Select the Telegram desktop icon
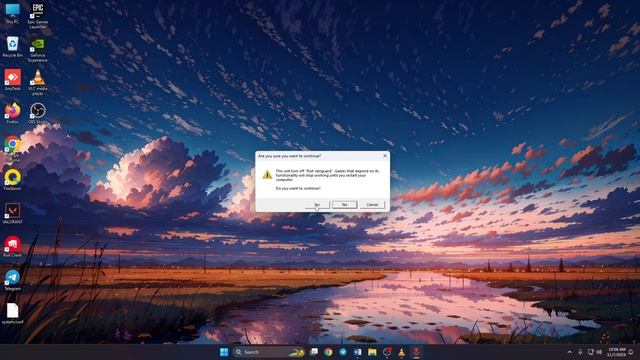The image size is (640, 360). click(x=12, y=280)
